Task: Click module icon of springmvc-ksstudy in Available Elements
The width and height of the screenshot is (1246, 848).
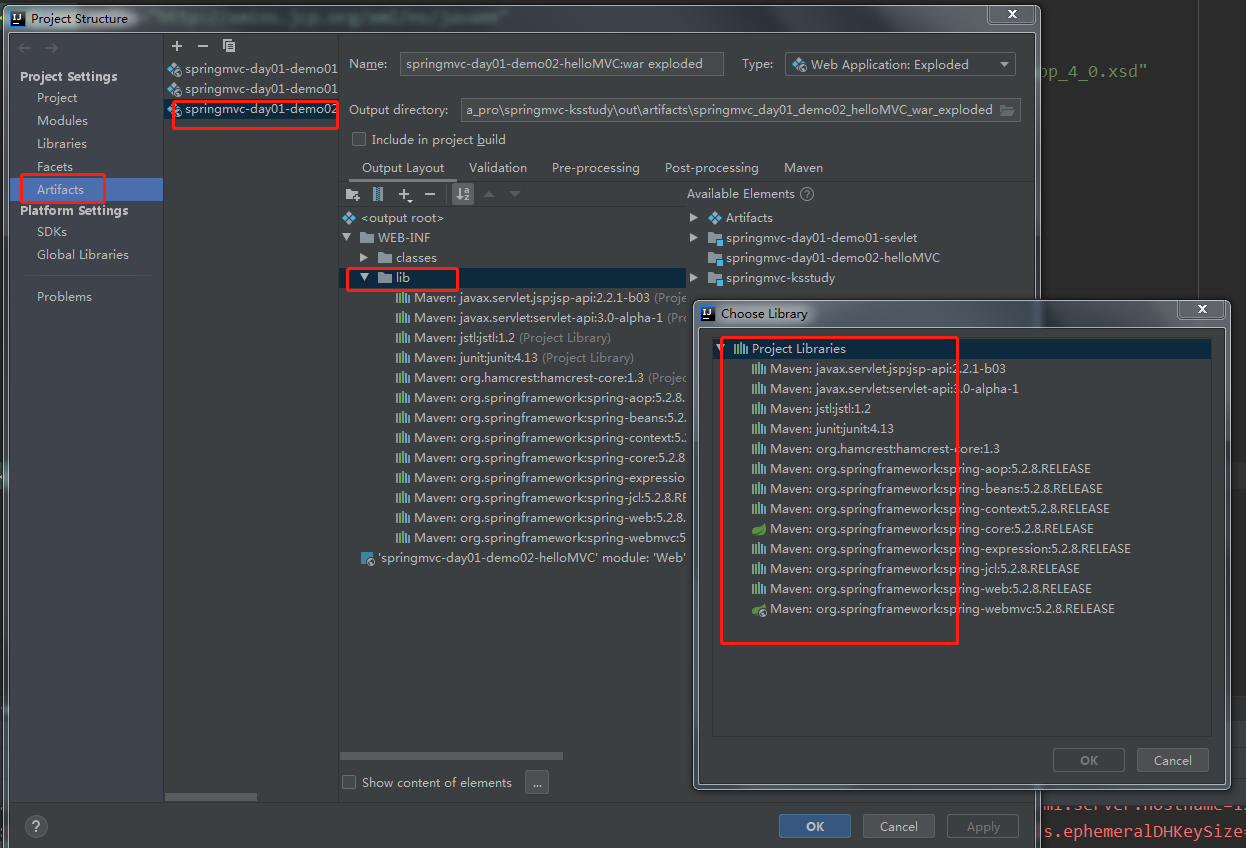Action: coord(715,278)
